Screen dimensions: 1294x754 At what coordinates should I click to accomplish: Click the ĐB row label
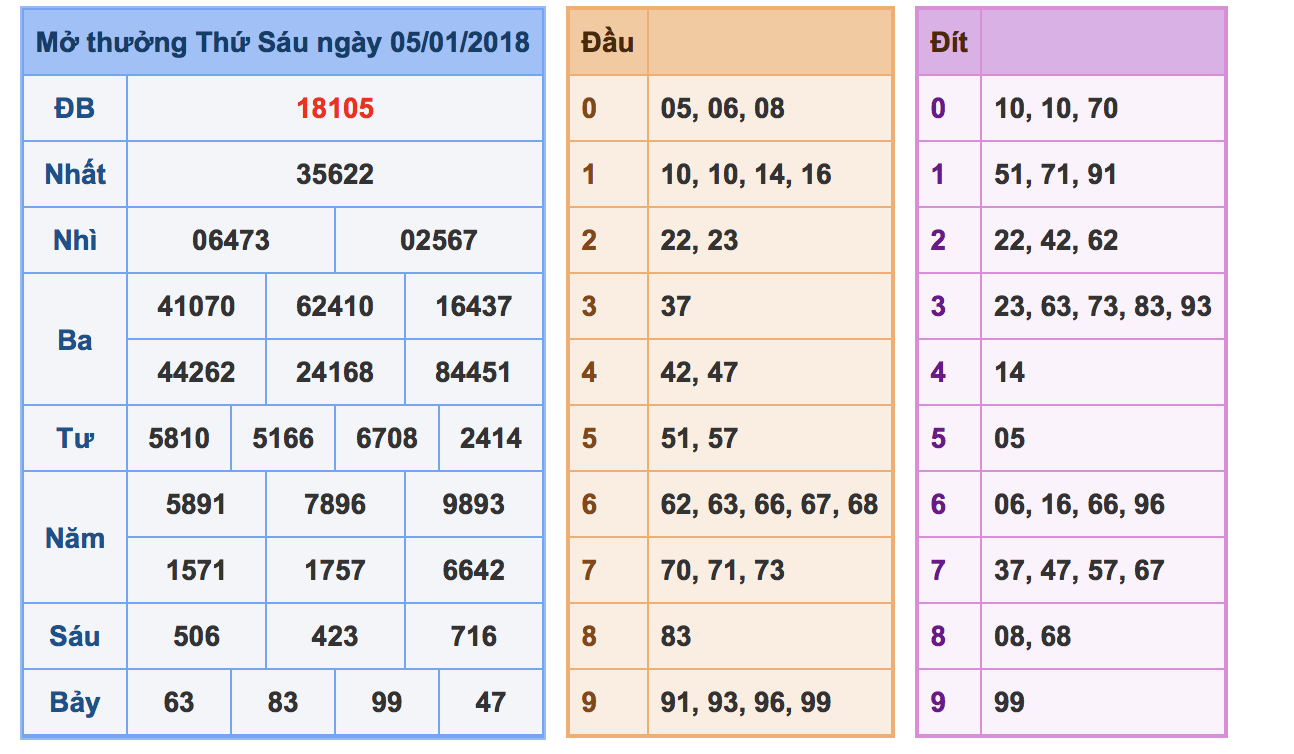pyautogui.click(x=75, y=108)
